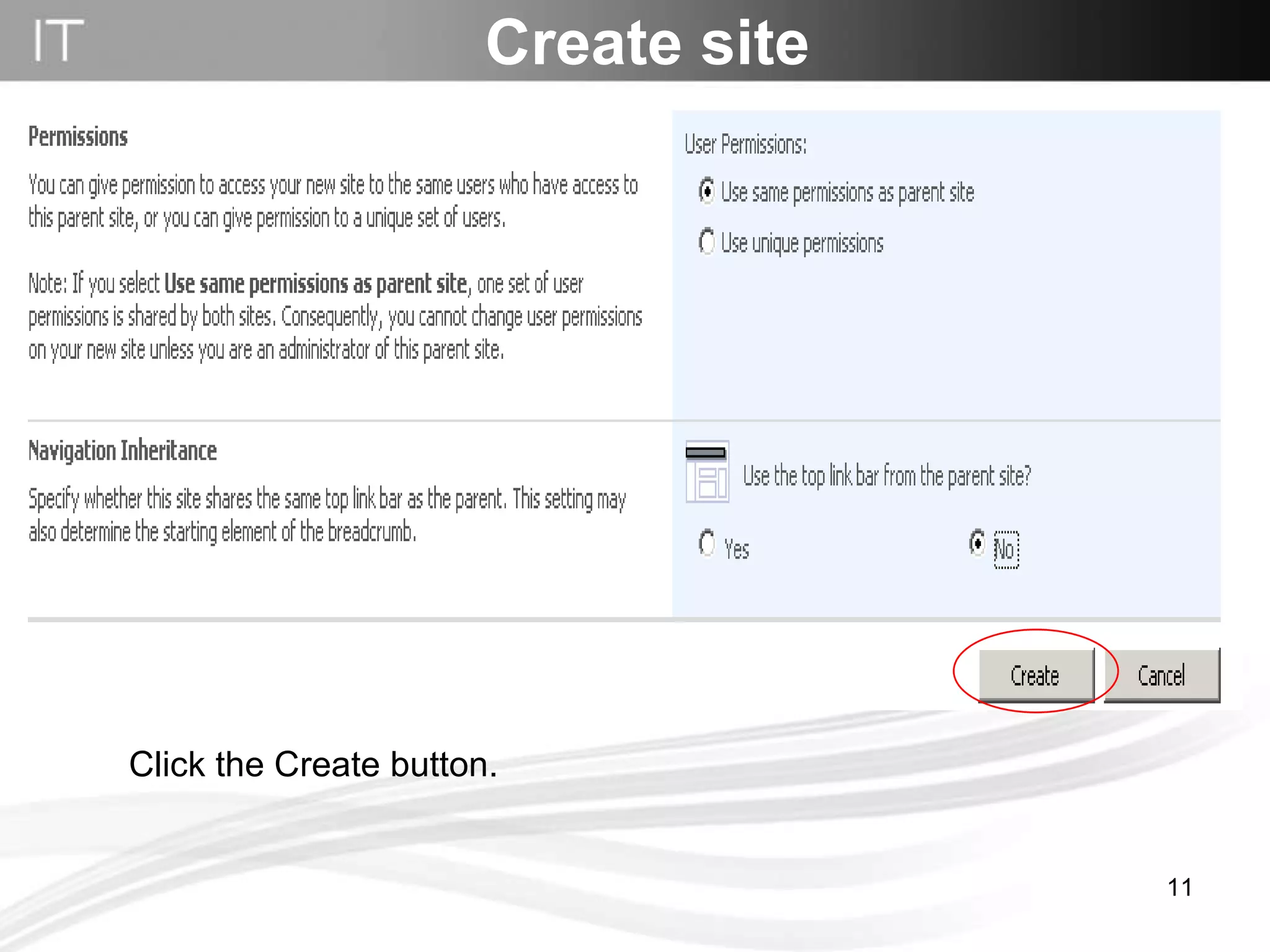Click 'Click the Create button.' caption

[313, 764]
